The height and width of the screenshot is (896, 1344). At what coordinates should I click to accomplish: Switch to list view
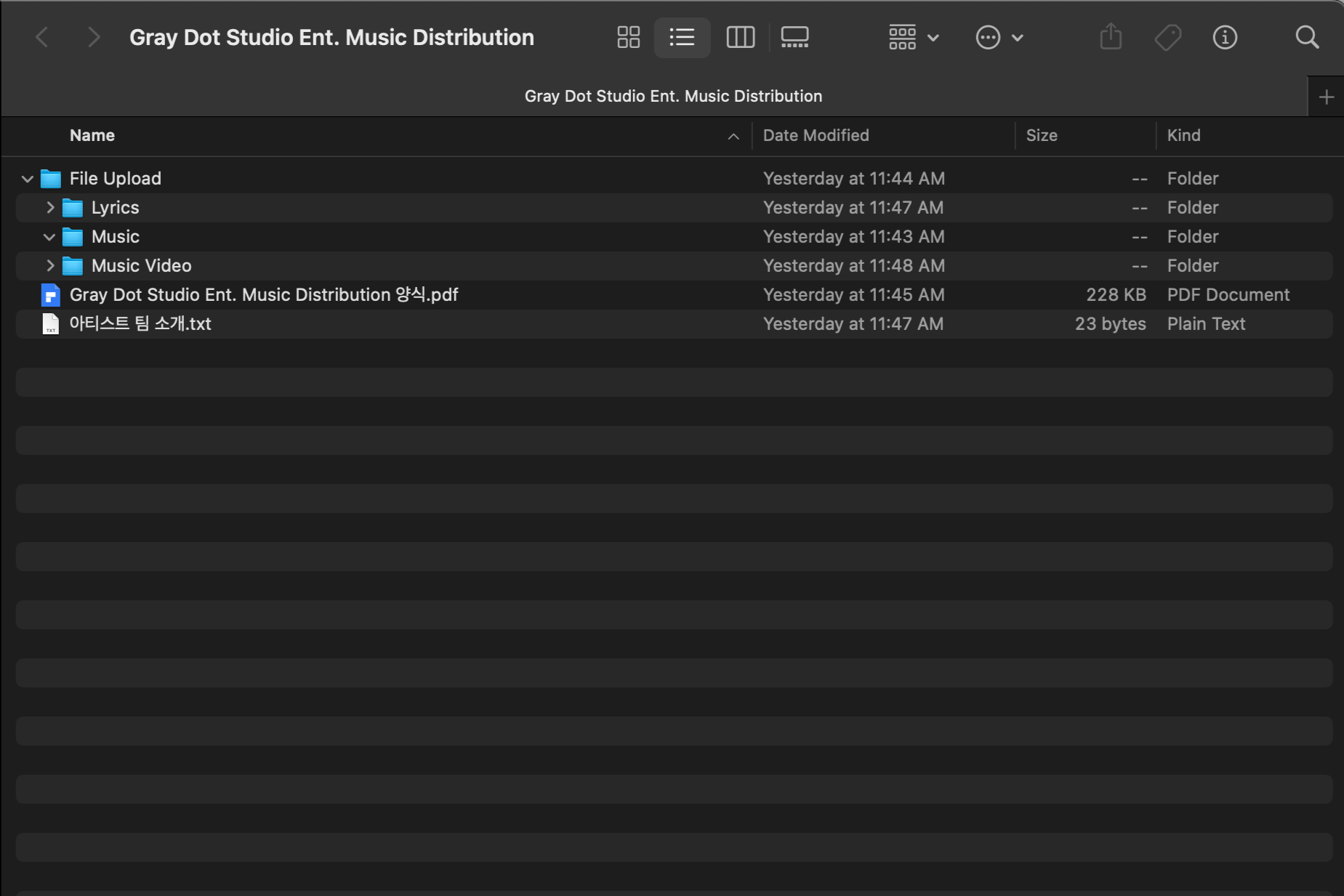pyautogui.click(x=682, y=37)
